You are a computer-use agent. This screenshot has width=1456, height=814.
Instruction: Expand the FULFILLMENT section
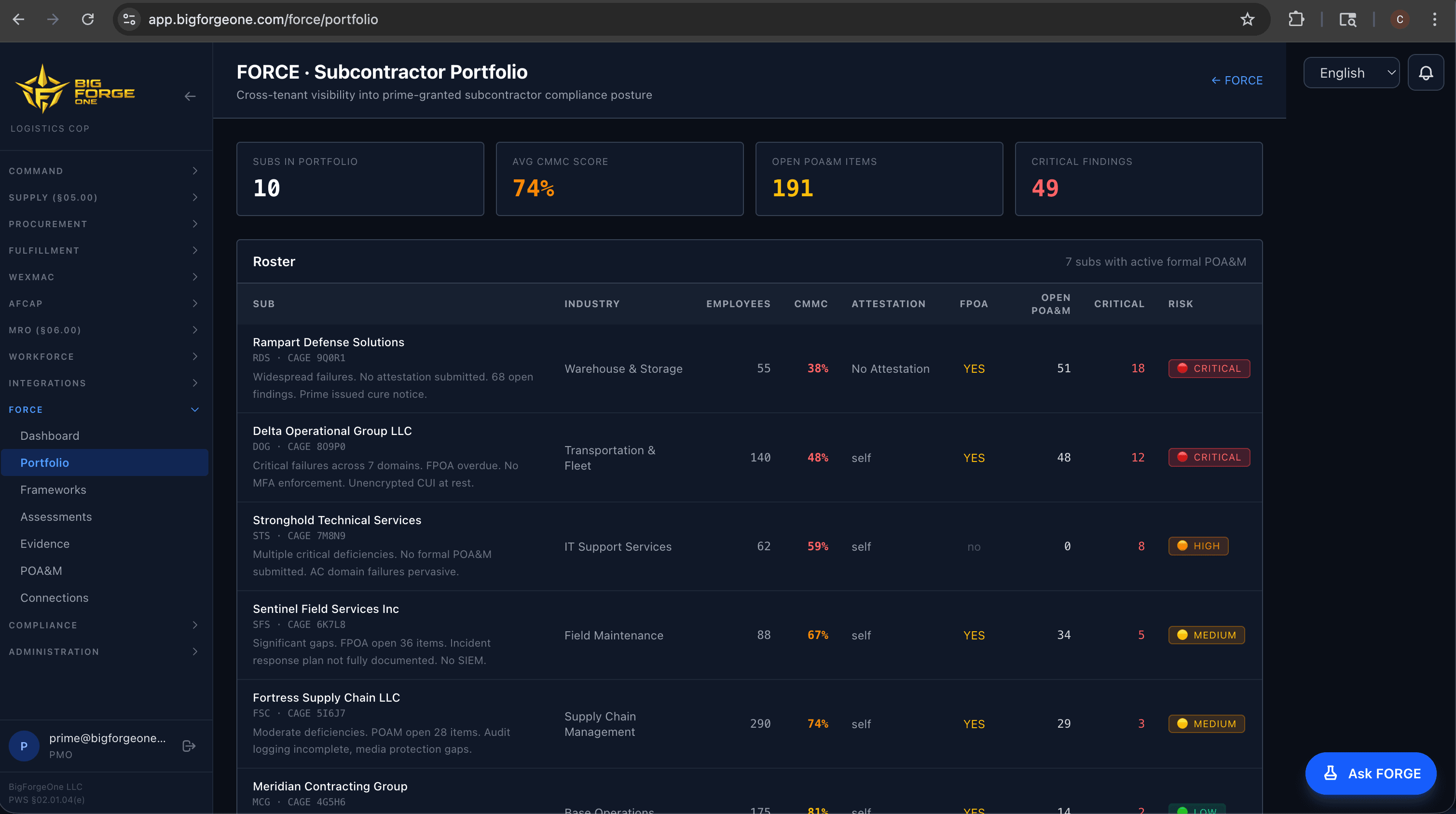tap(105, 250)
